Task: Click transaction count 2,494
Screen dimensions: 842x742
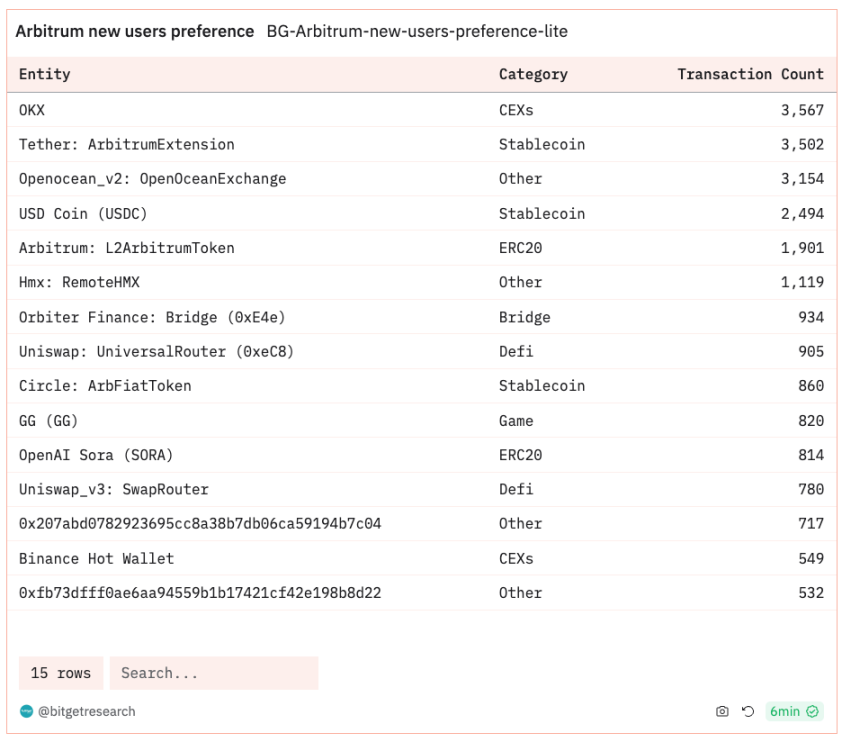Action: (802, 214)
